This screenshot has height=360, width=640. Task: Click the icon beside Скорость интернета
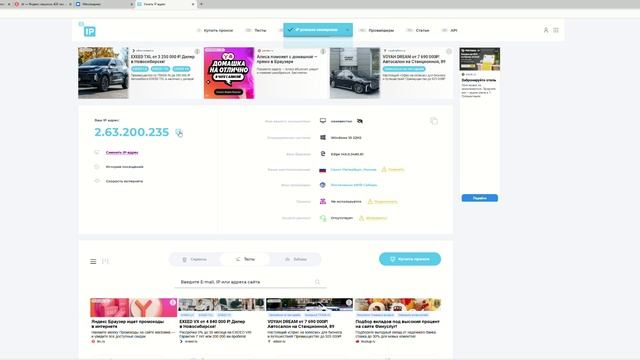click(97, 181)
